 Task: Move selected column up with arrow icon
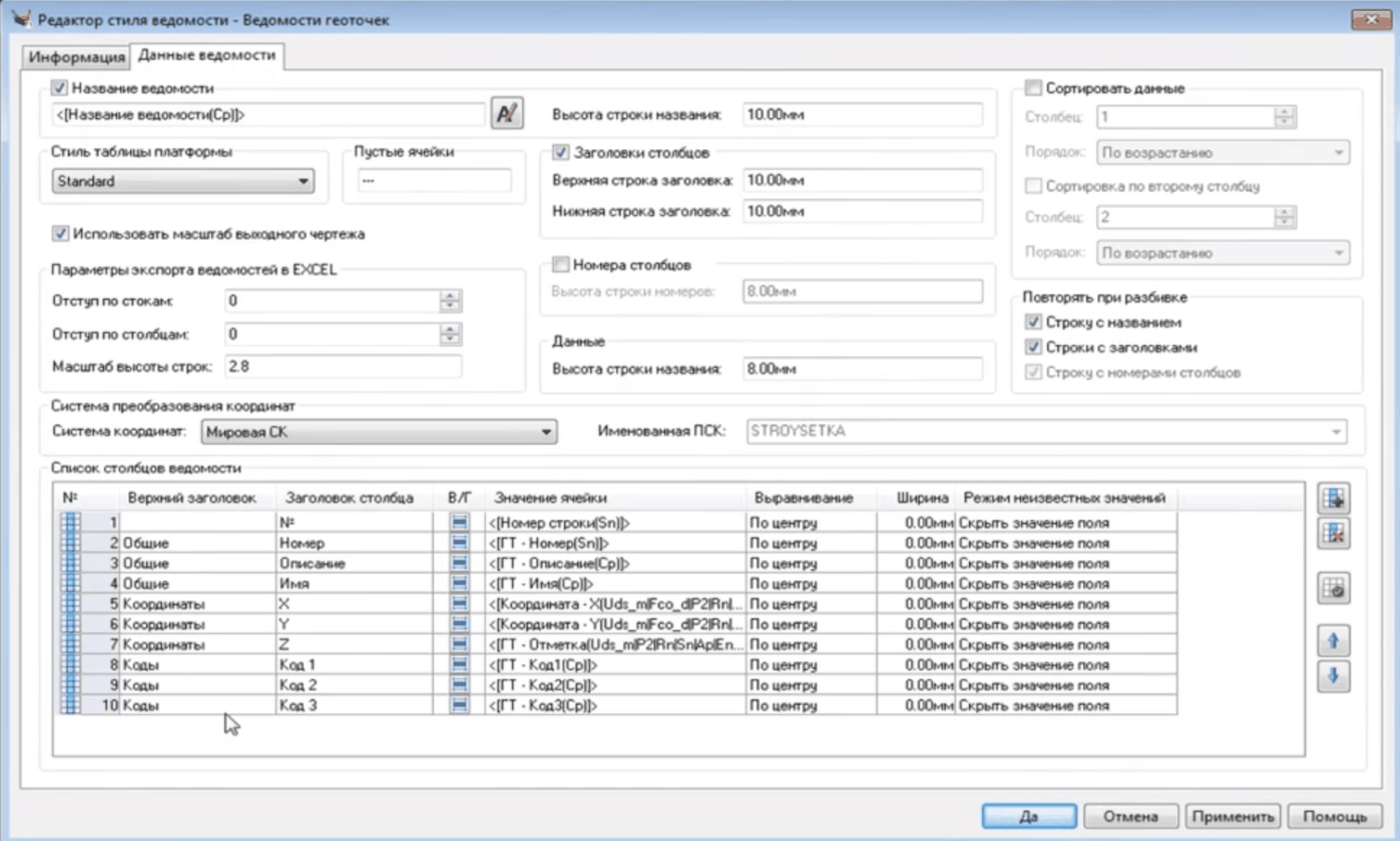1333,641
